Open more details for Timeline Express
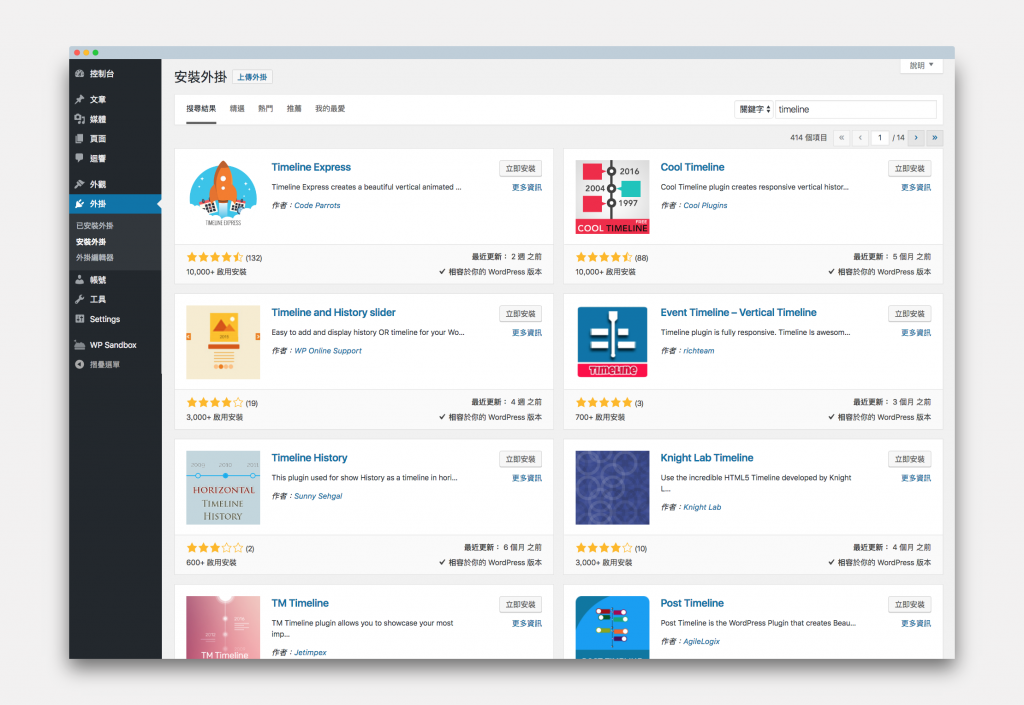Viewport: 1024px width, 705px height. tap(527, 187)
